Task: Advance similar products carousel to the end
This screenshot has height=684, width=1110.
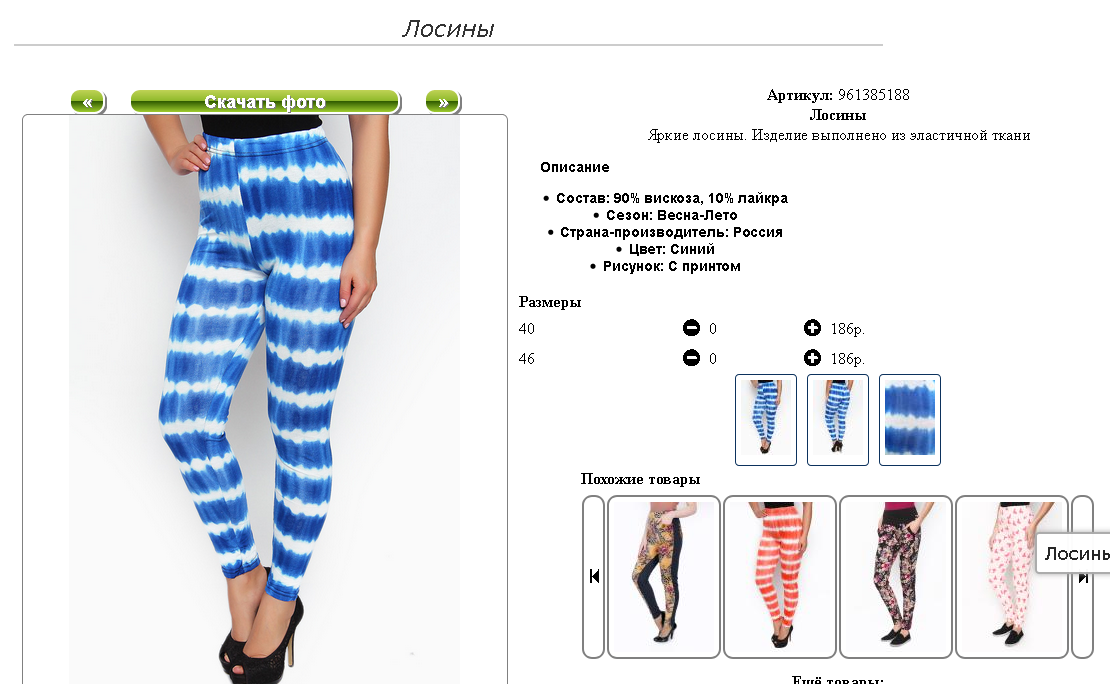Action: [x=1082, y=576]
